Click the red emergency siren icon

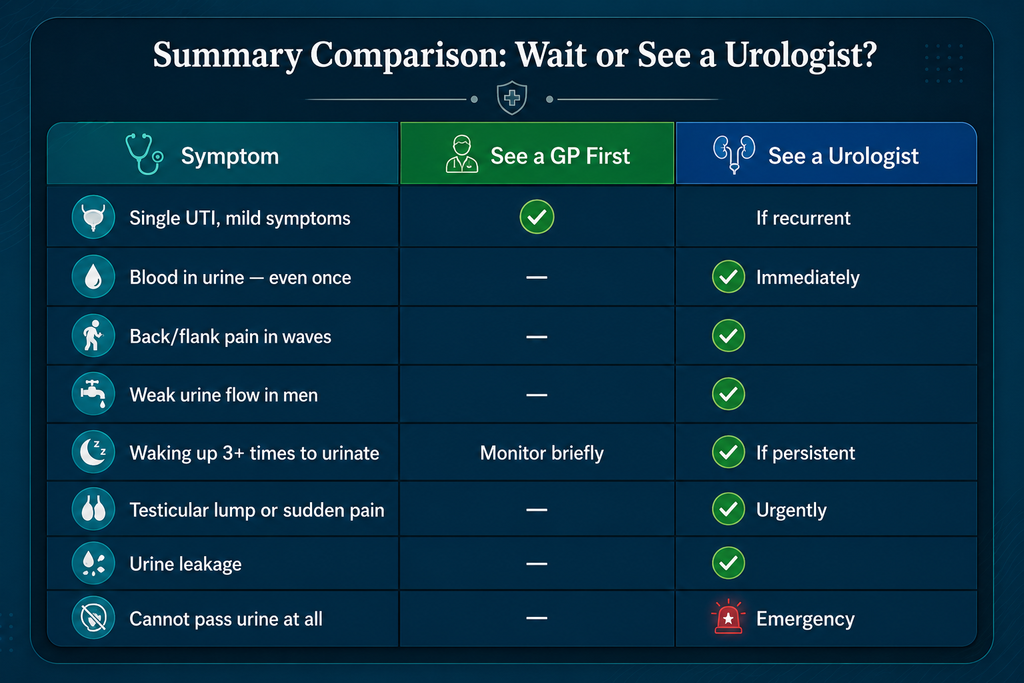pos(728,617)
